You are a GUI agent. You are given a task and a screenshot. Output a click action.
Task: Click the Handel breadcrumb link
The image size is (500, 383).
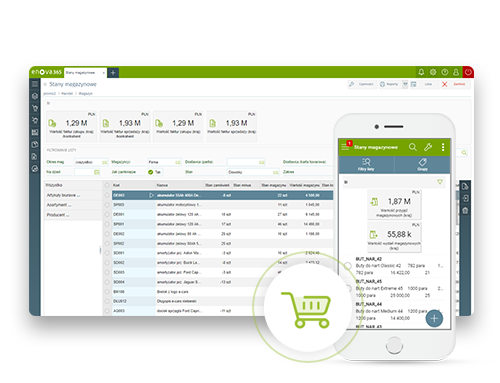coord(67,94)
